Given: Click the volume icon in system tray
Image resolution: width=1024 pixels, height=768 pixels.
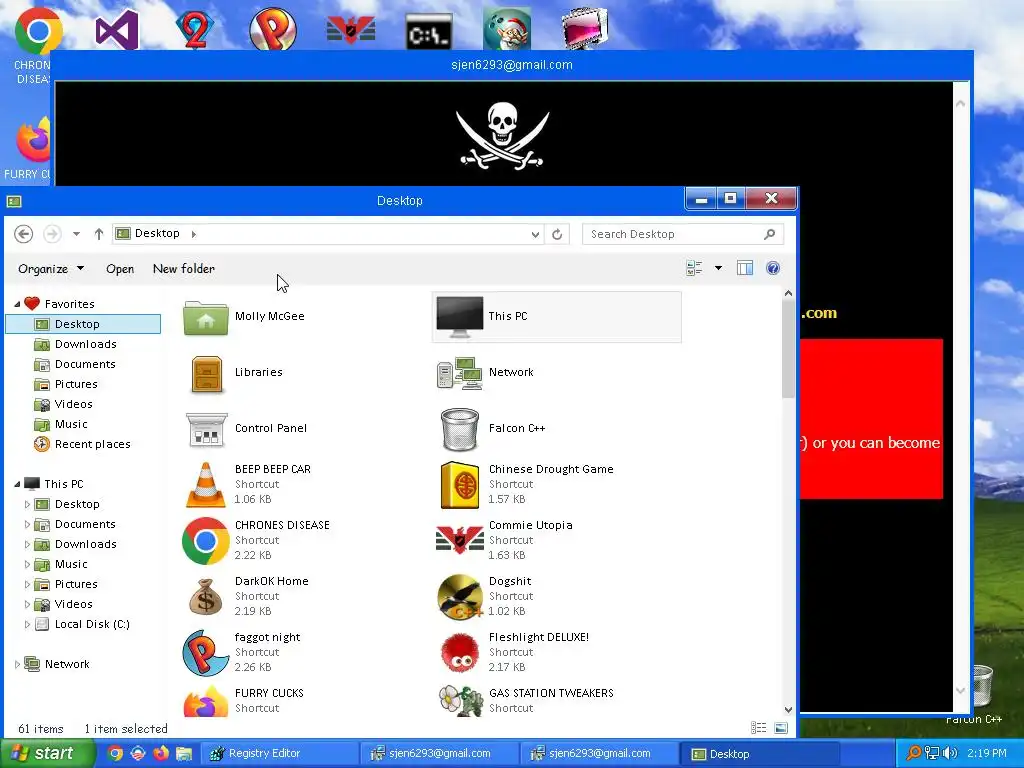Looking at the screenshot, I should [950, 753].
